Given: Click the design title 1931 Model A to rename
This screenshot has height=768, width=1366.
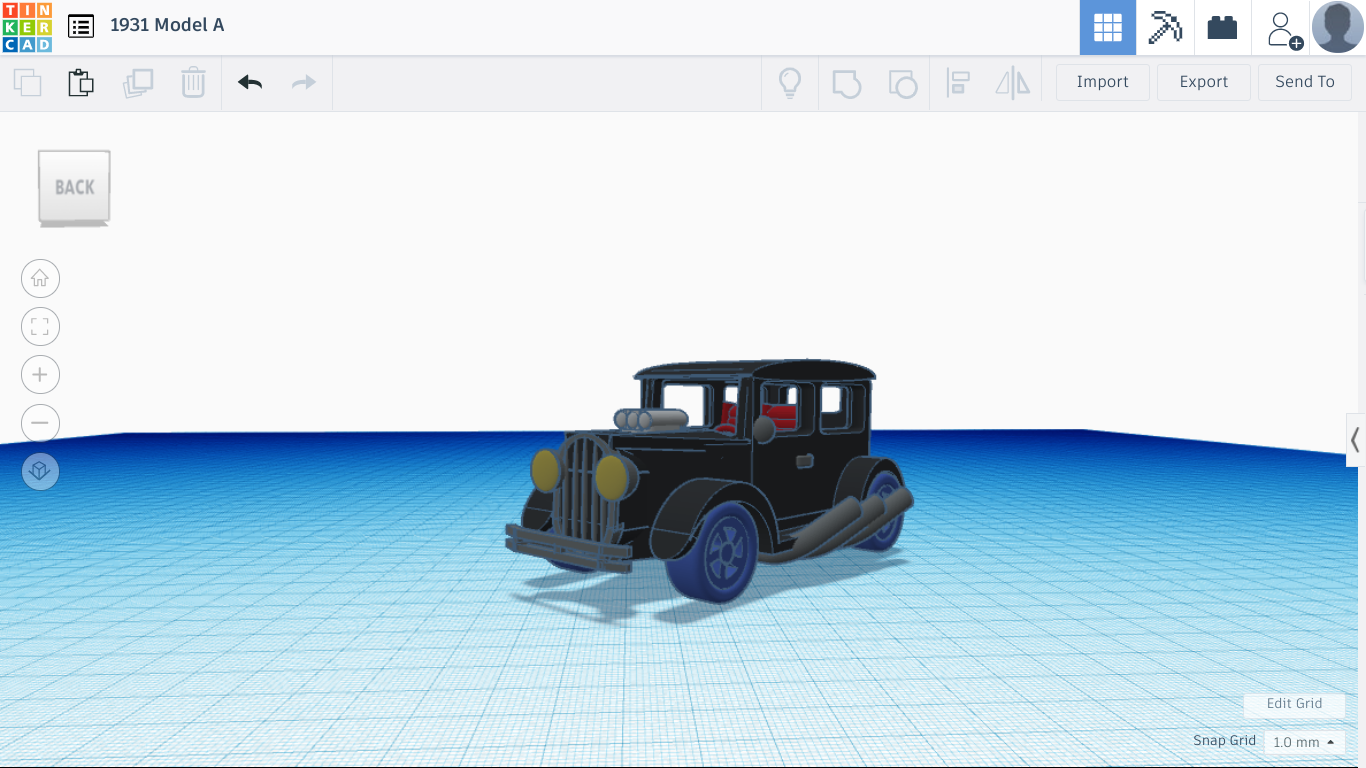Looking at the screenshot, I should (167, 25).
